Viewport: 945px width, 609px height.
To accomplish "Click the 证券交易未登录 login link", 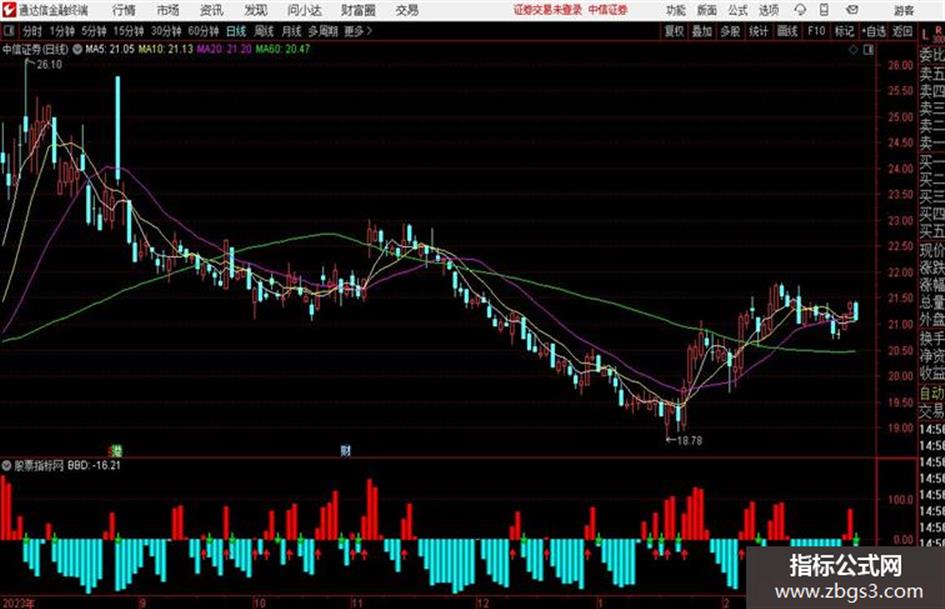I will coord(548,10).
